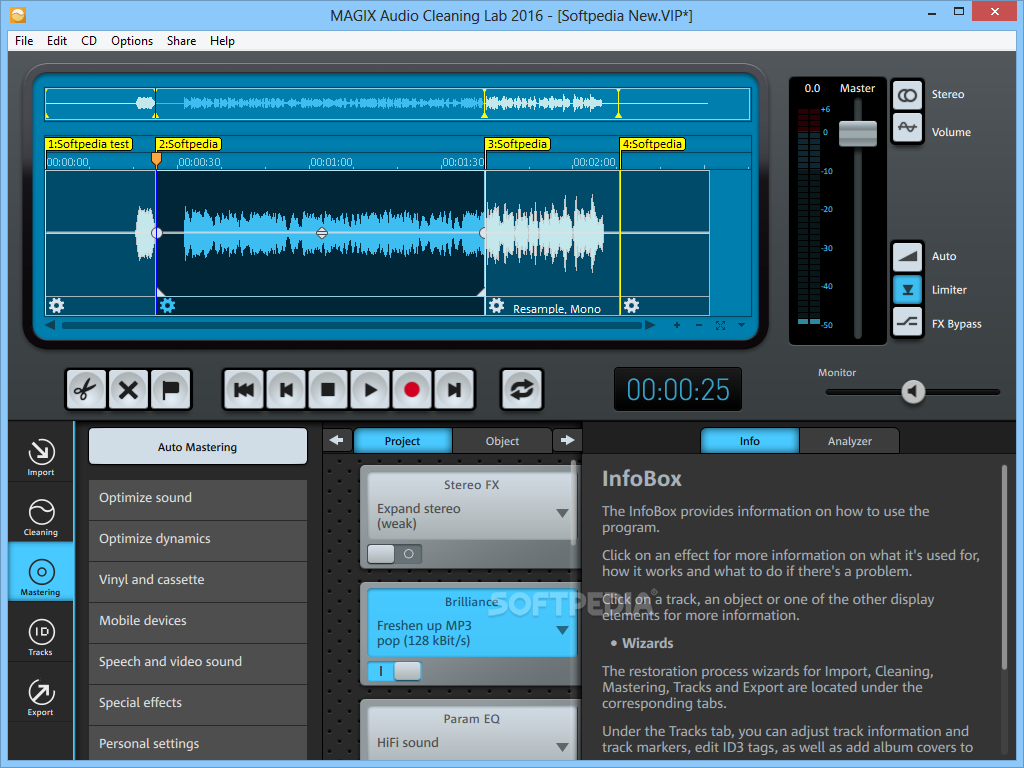Go to previous effects page arrow
This screenshot has height=768, width=1024.
337,441
